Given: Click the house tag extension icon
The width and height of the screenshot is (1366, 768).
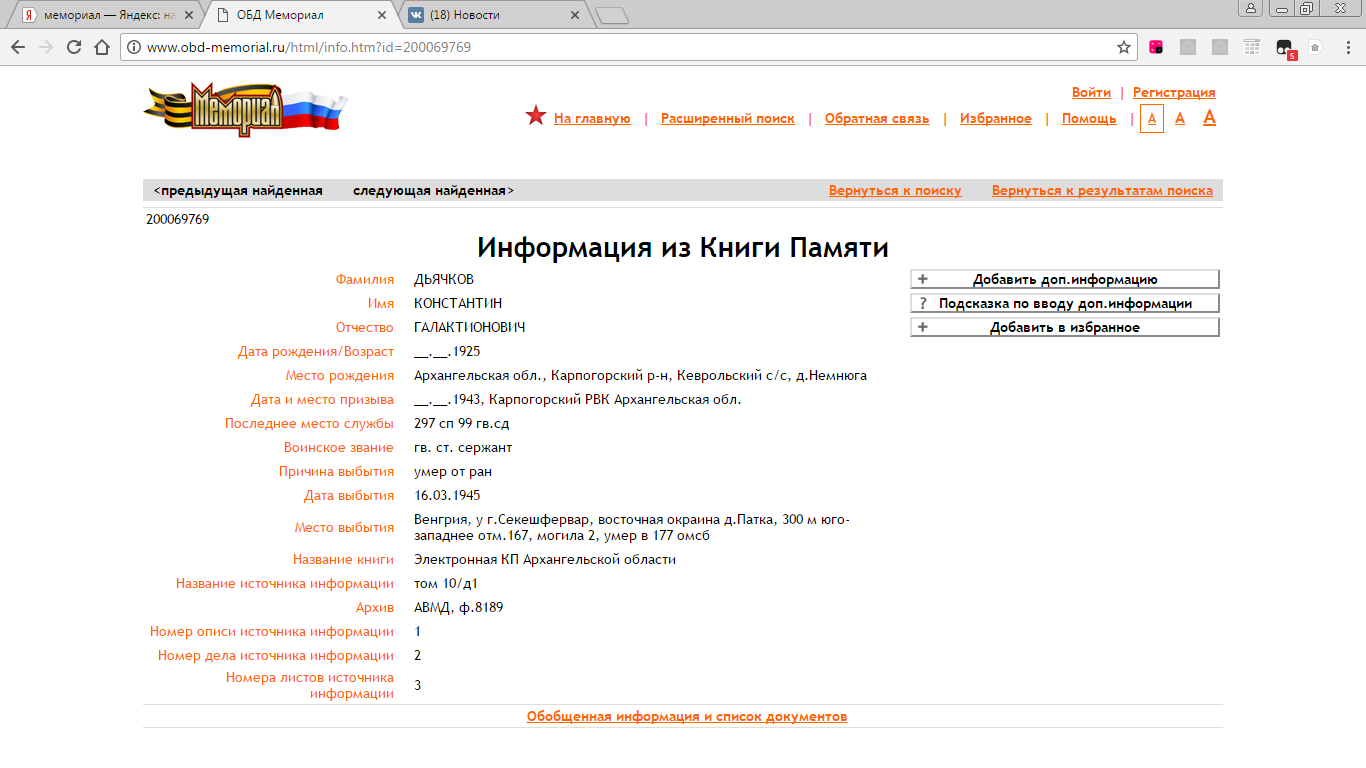Looking at the screenshot, I should 1315,47.
